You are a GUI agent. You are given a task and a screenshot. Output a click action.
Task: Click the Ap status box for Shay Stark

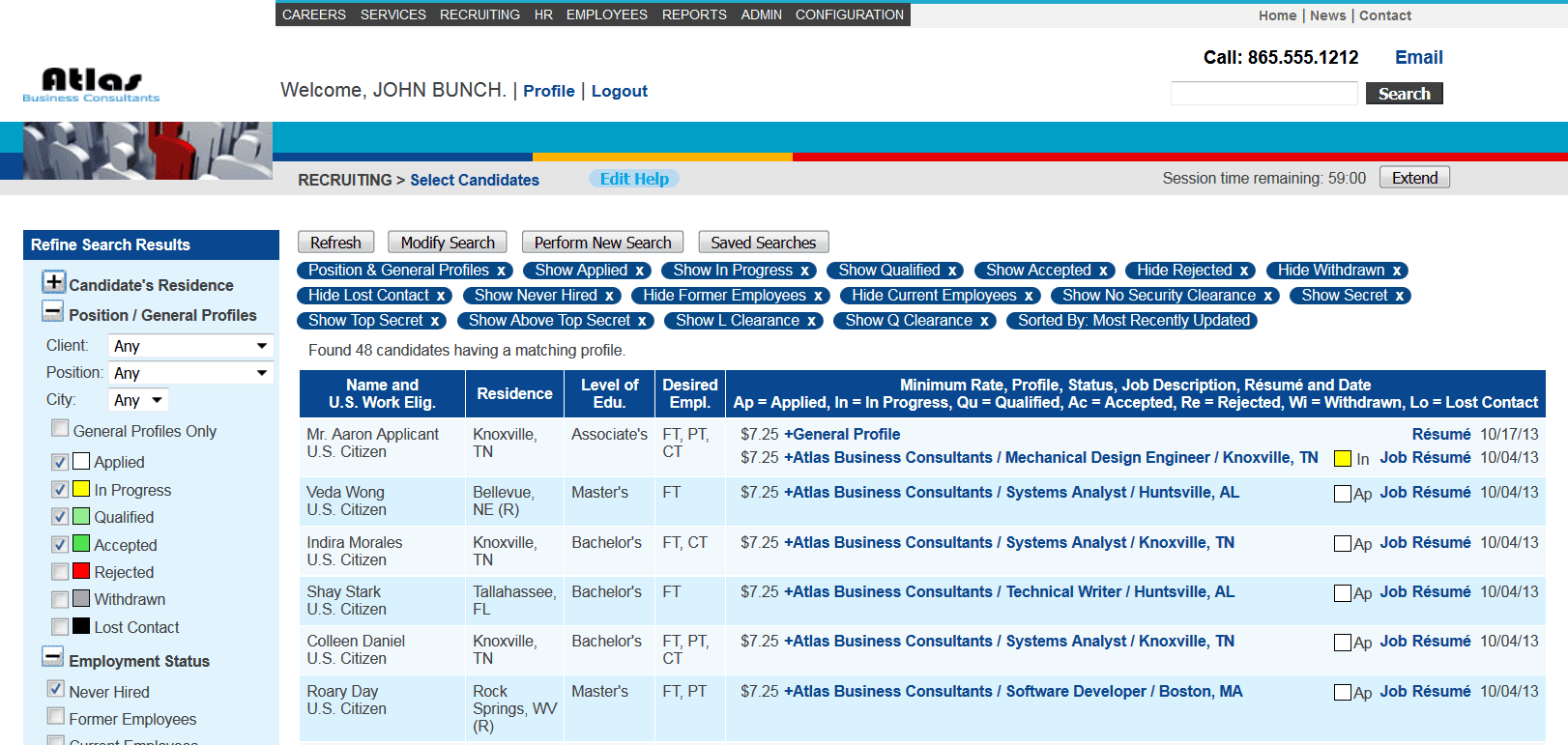point(1343,593)
